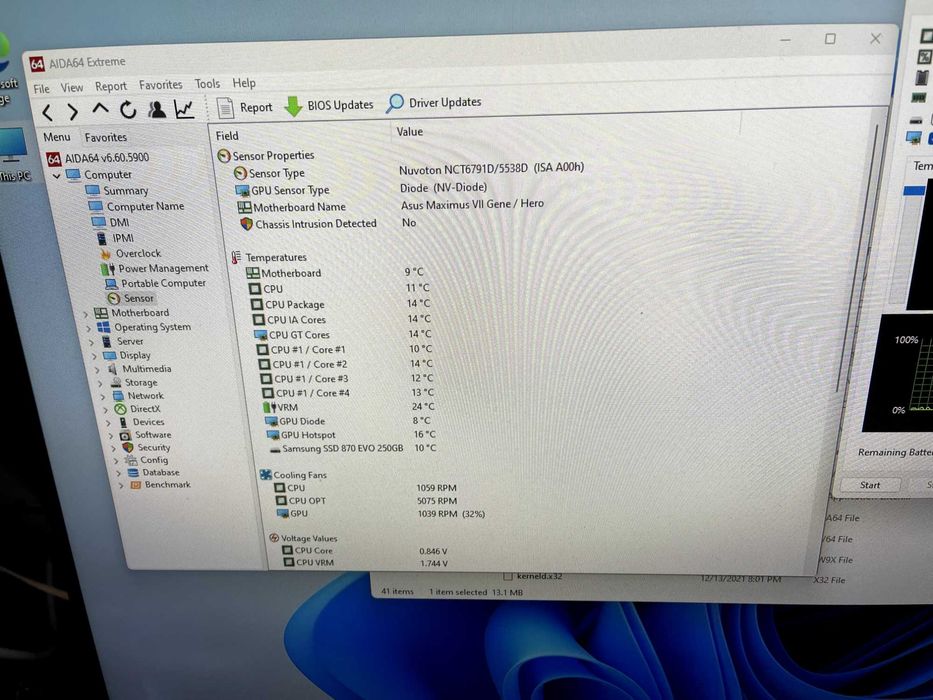Select the CPU GT Cores temperature row

(343, 335)
